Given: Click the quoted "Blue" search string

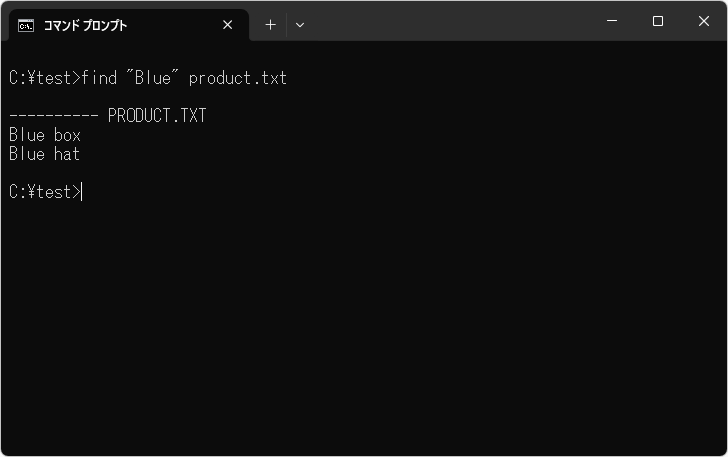Looking at the screenshot, I should [152, 78].
